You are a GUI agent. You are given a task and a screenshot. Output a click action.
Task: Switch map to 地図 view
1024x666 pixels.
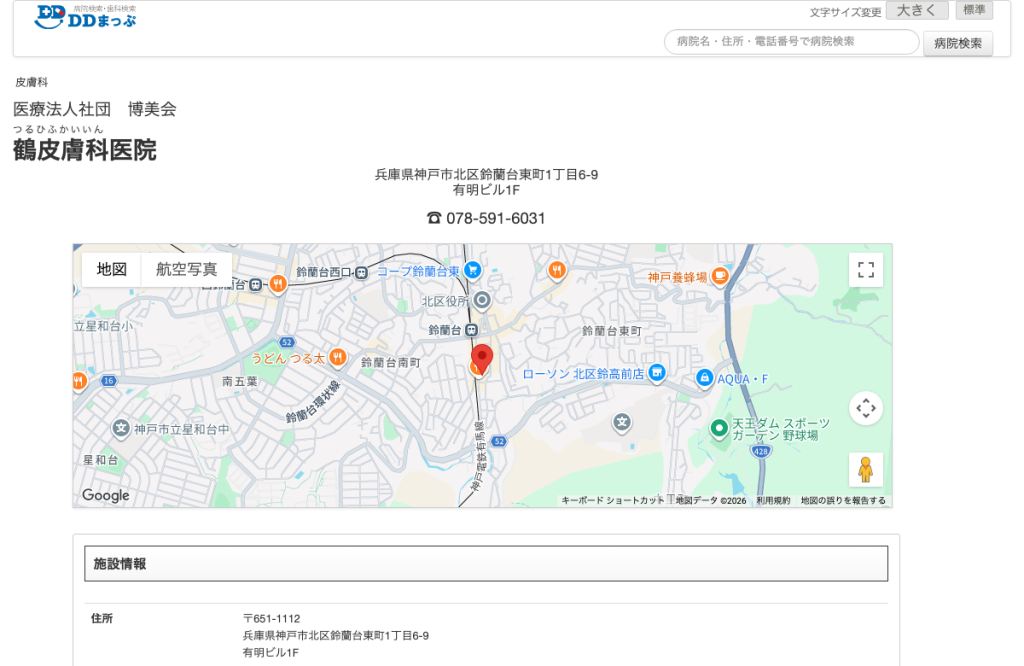(x=112, y=269)
